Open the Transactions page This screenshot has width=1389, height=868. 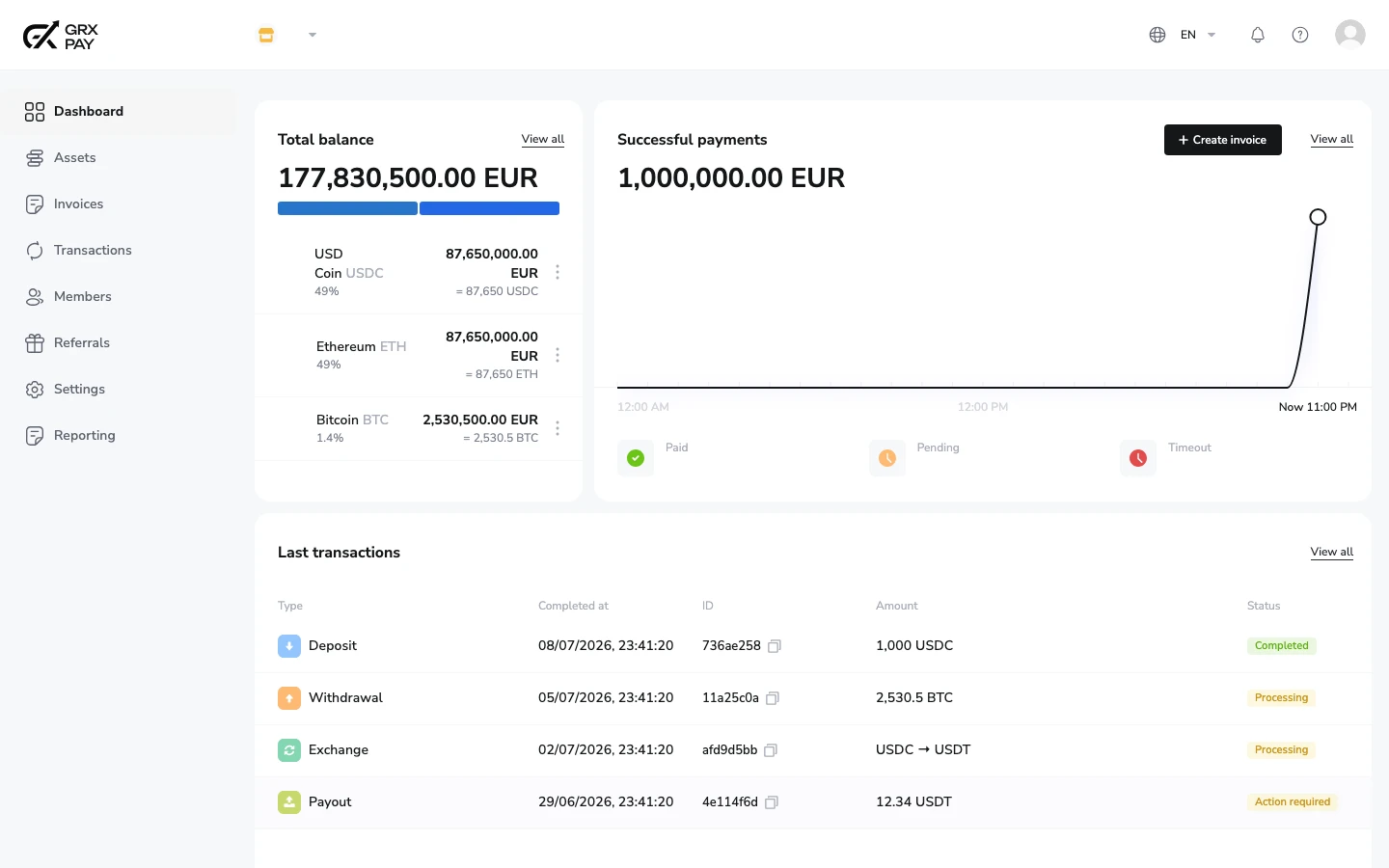tap(118, 250)
